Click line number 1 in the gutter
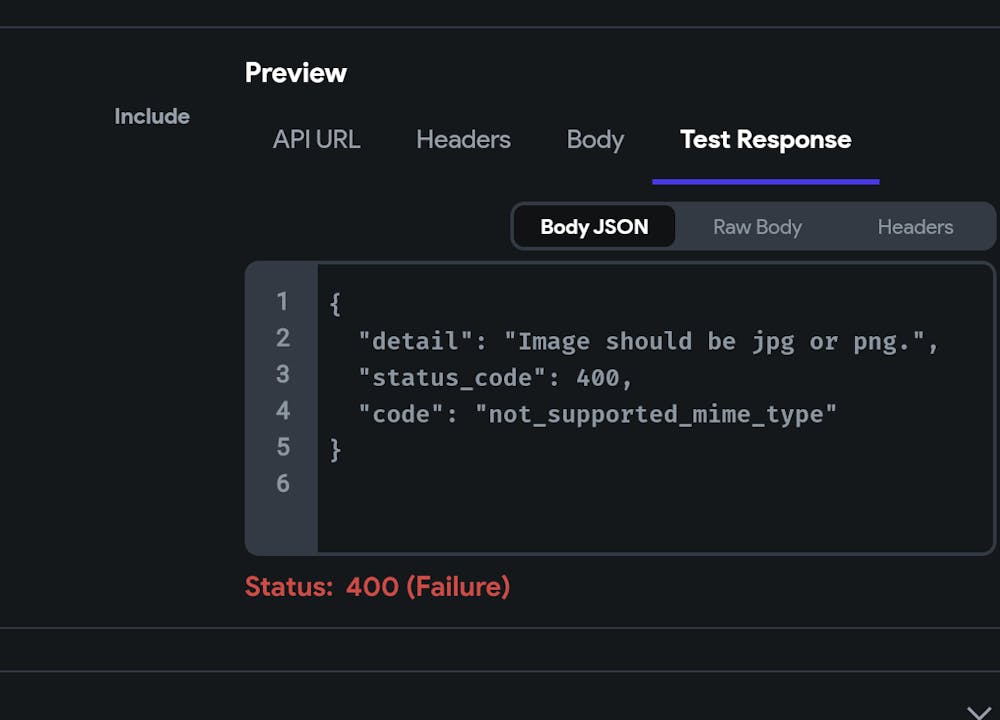 tap(282, 302)
